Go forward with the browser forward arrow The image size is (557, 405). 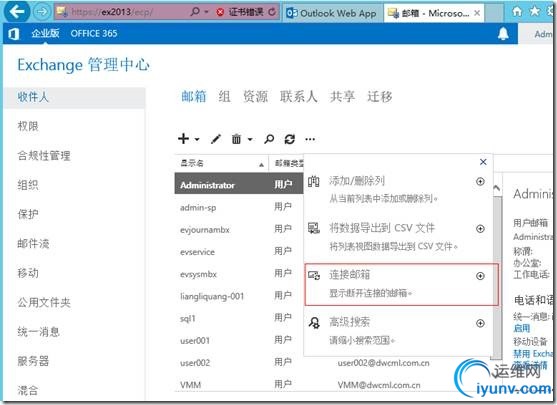[42, 12]
